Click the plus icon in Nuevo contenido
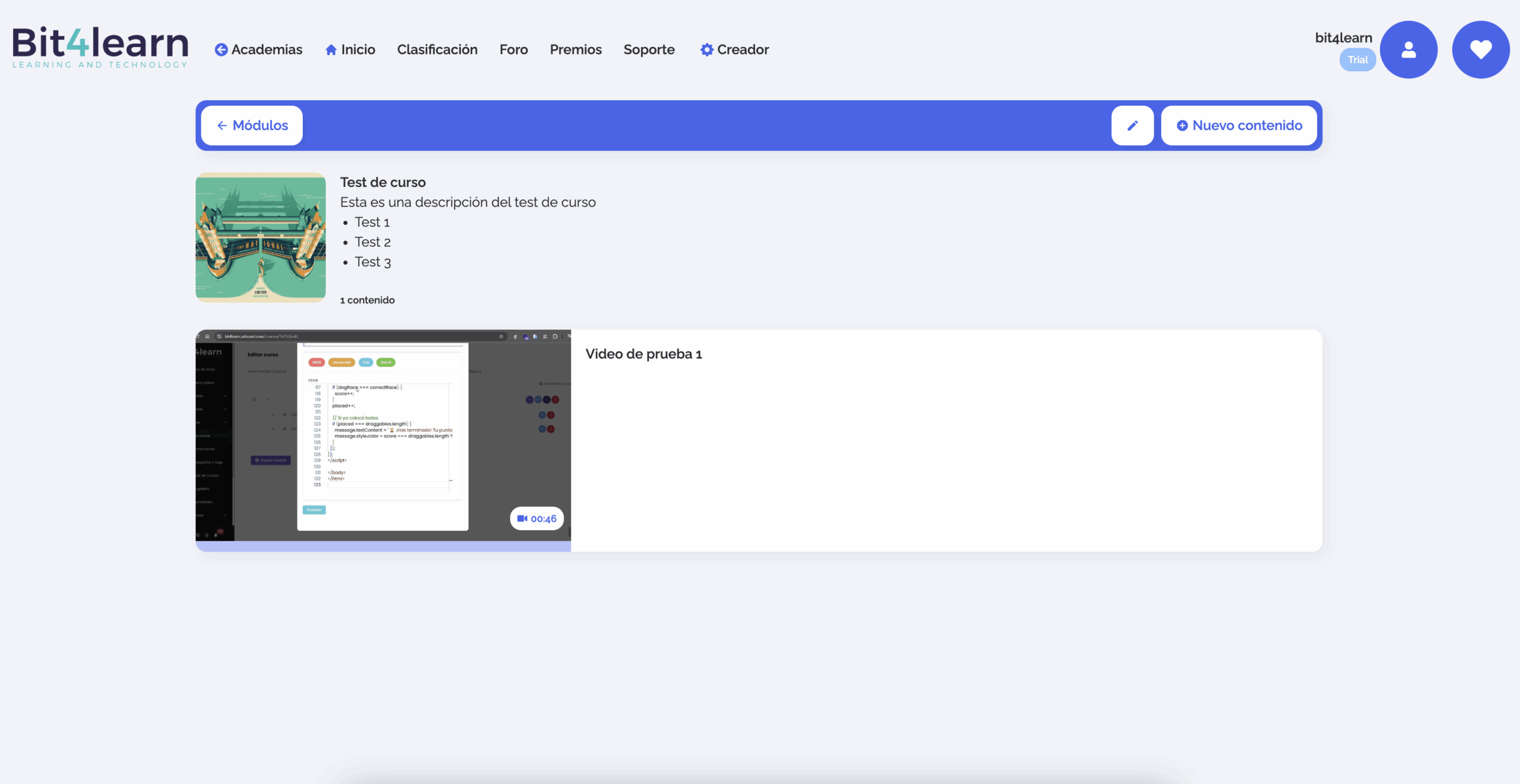The image size is (1520, 784). (1182, 126)
